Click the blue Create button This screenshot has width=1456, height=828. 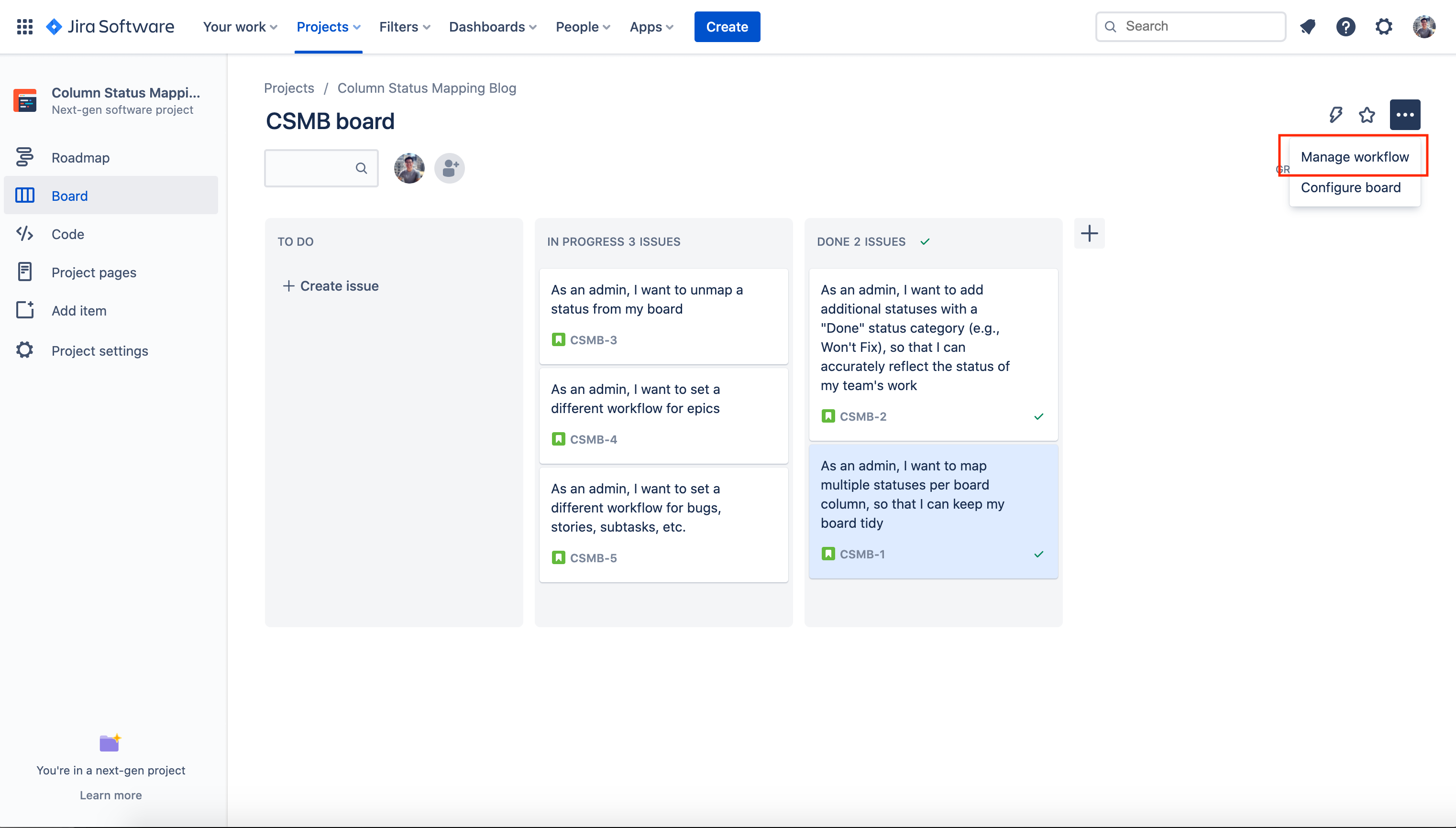pyautogui.click(x=727, y=27)
